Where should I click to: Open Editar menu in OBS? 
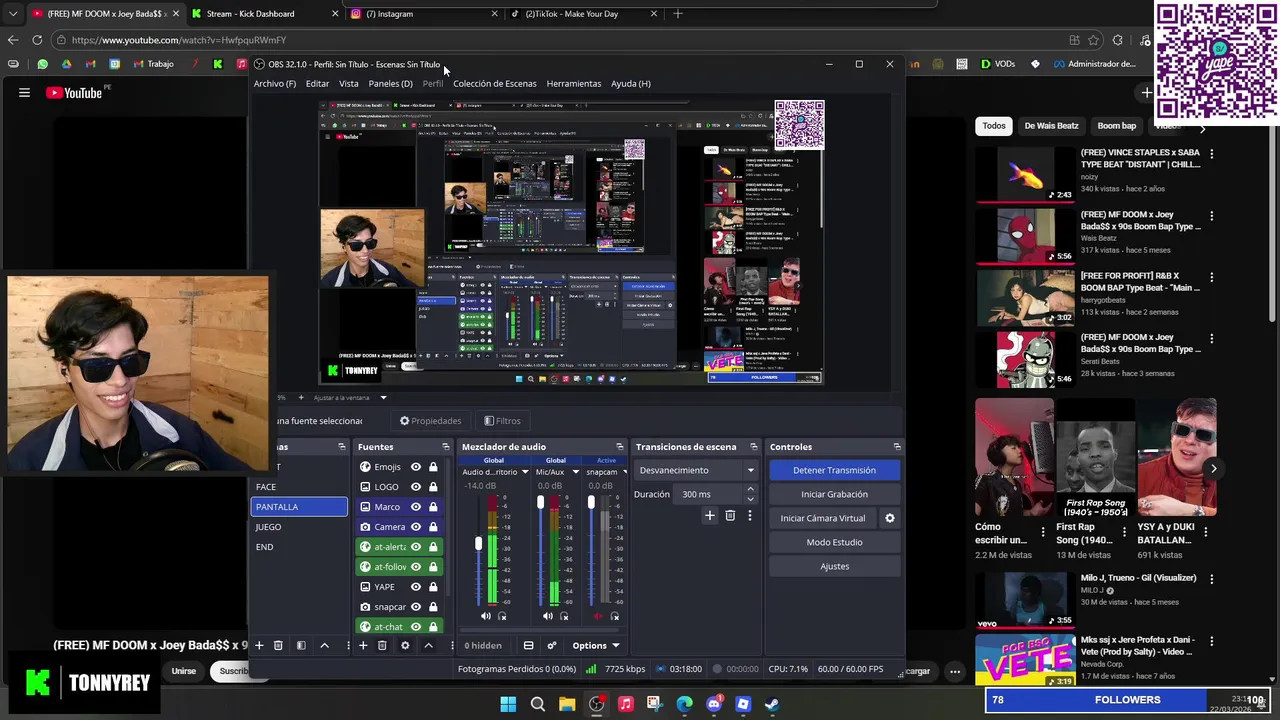317,84
